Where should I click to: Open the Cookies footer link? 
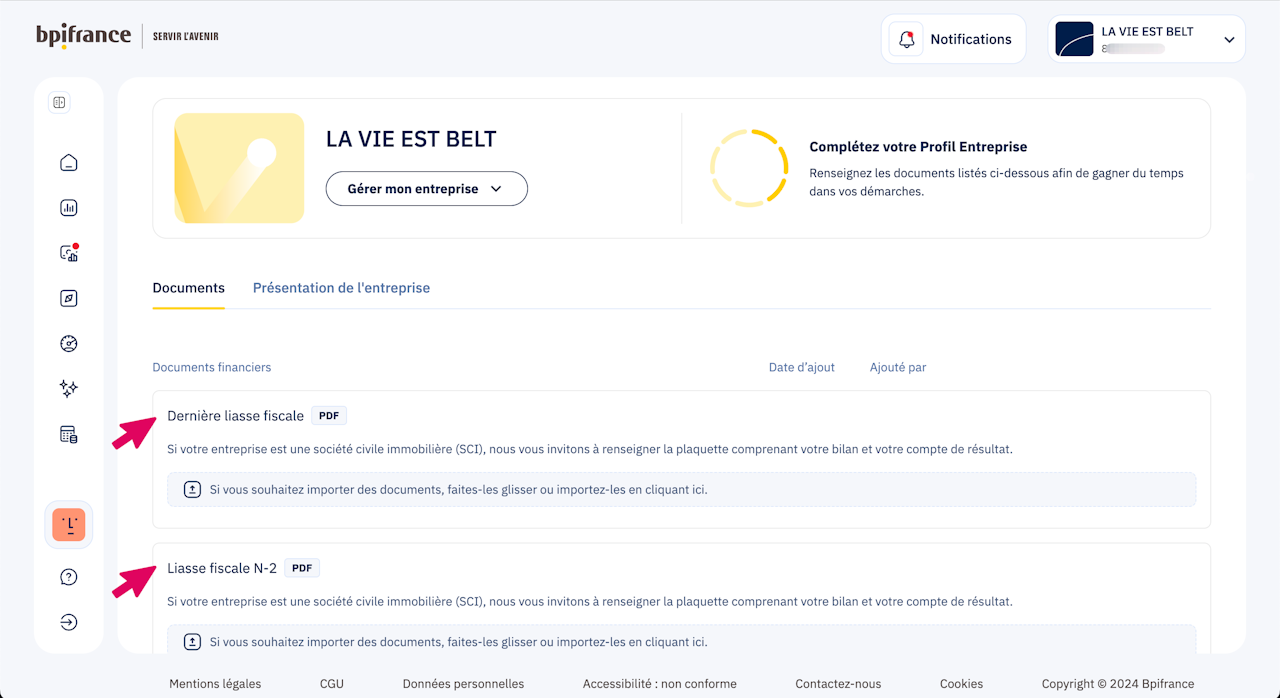(961, 684)
